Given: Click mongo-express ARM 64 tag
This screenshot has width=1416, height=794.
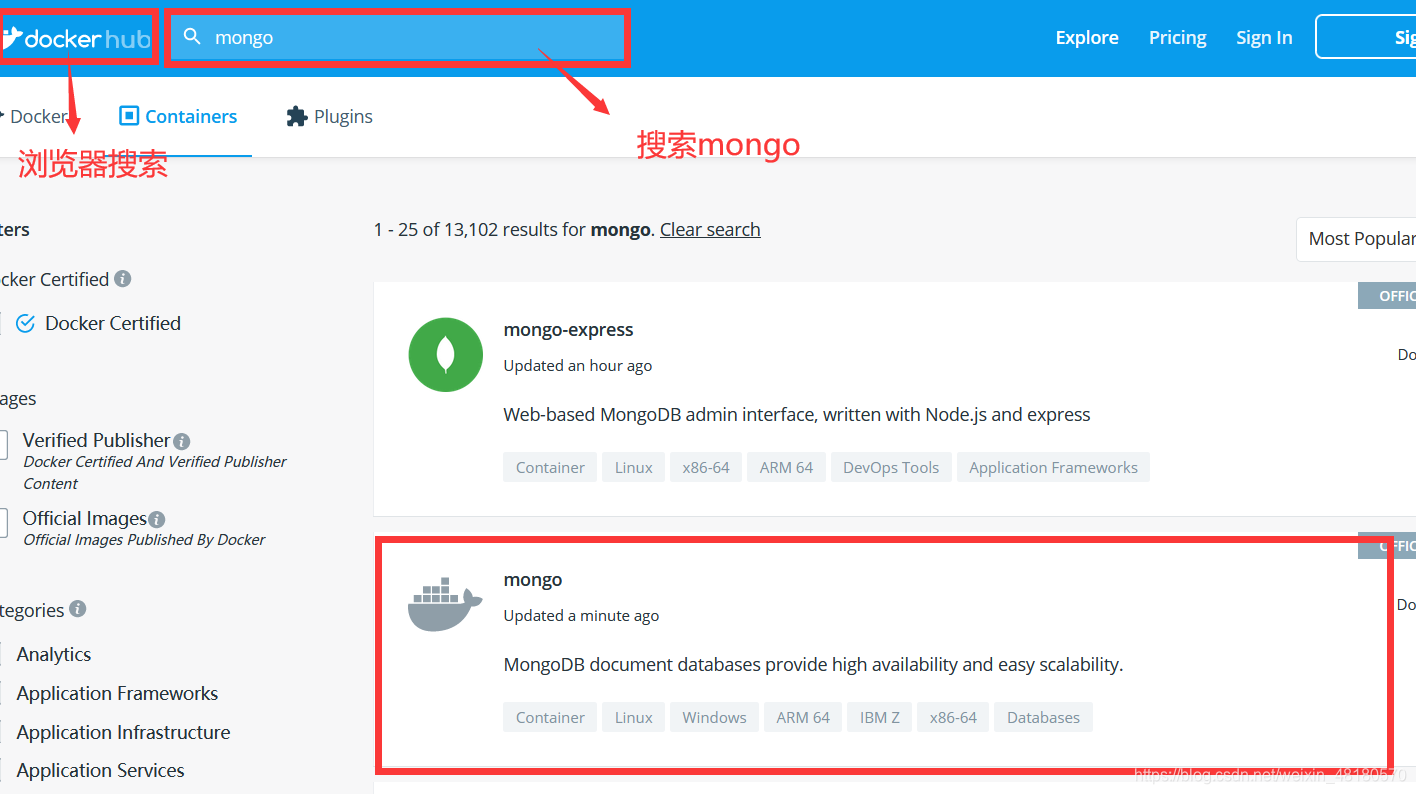Looking at the screenshot, I should tap(786, 467).
